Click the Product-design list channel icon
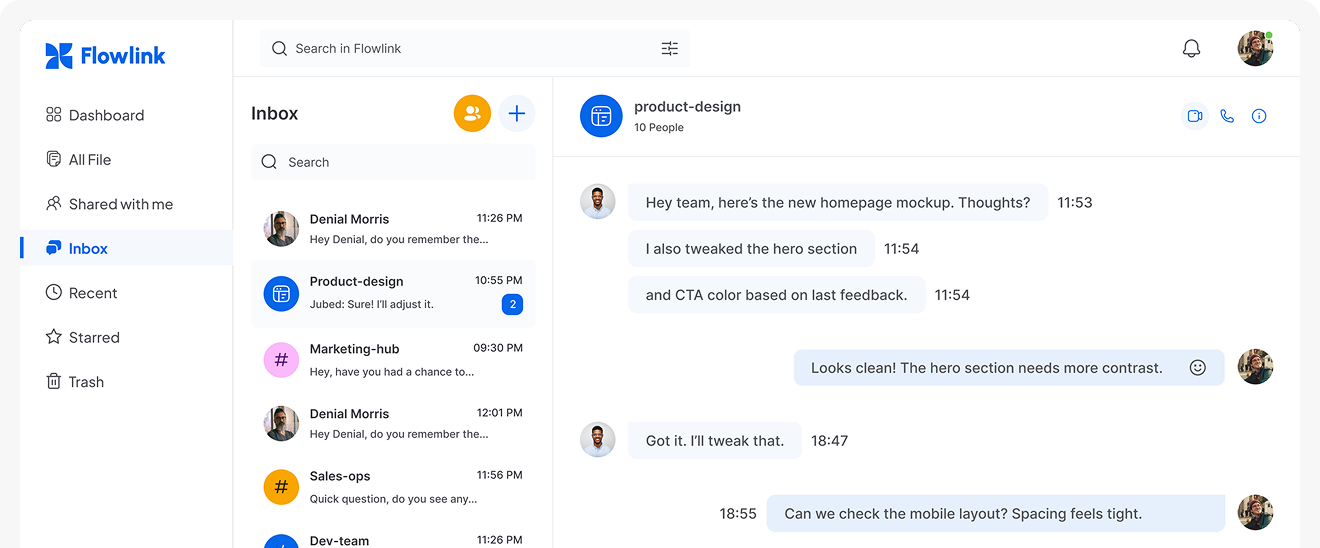The height and width of the screenshot is (548, 1320). pyautogui.click(x=281, y=294)
